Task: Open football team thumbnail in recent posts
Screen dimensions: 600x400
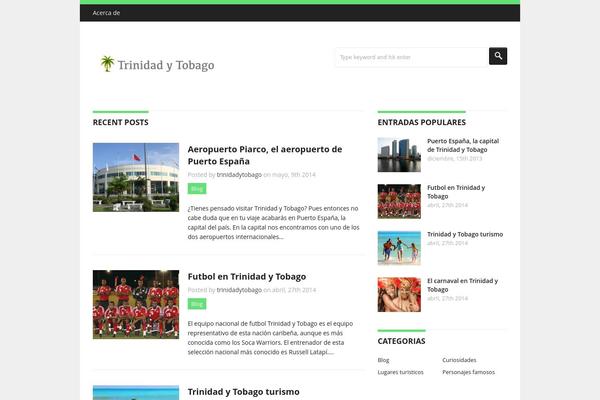Action: [x=136, y=304]
